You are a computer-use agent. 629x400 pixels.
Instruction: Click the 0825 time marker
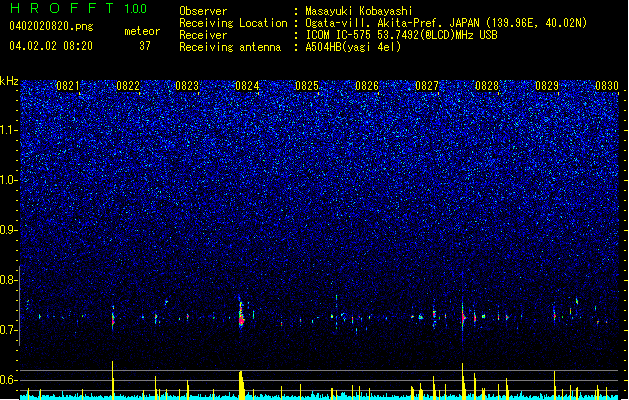307,86
